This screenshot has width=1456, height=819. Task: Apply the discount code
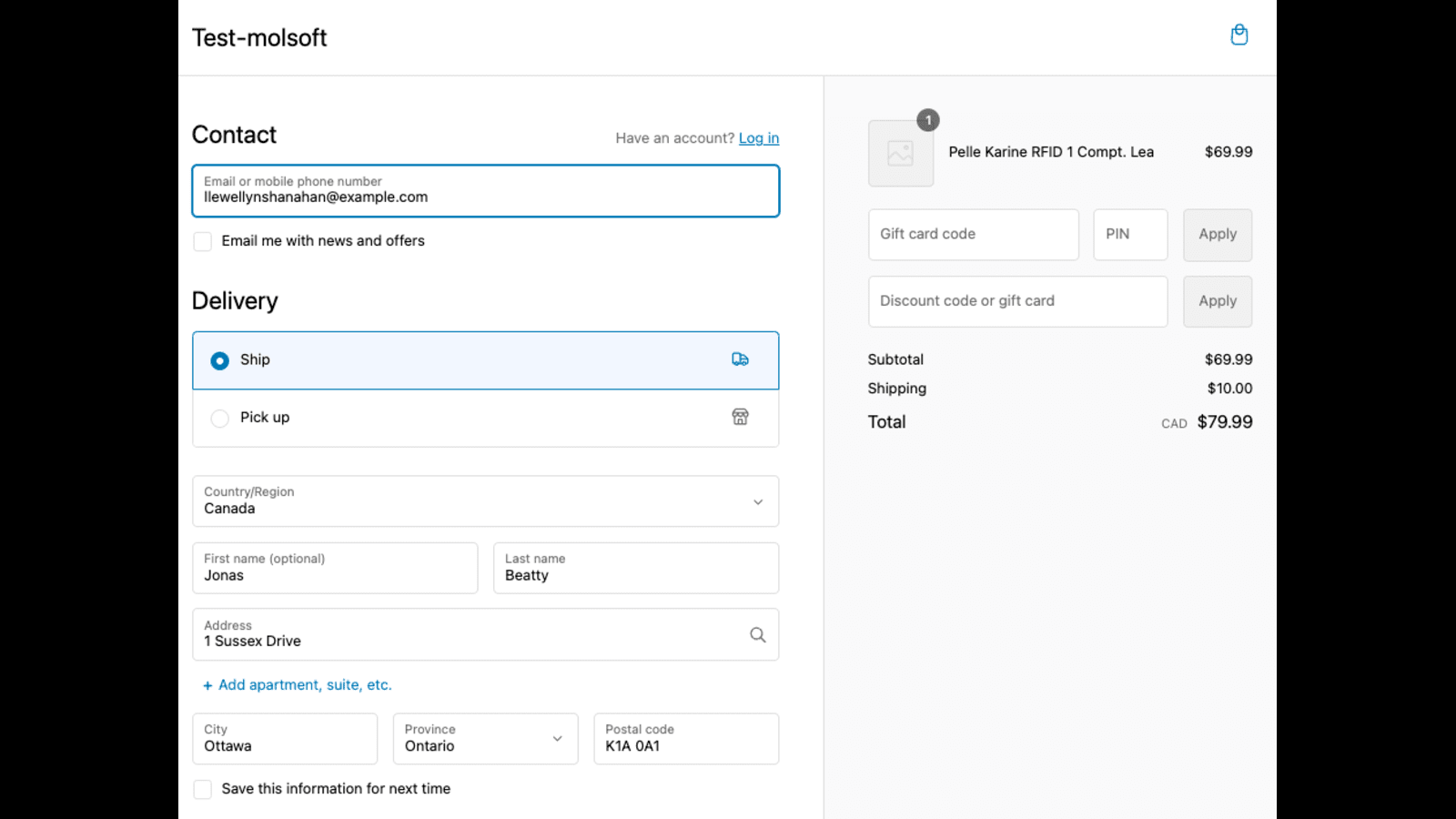[1217, 301]
